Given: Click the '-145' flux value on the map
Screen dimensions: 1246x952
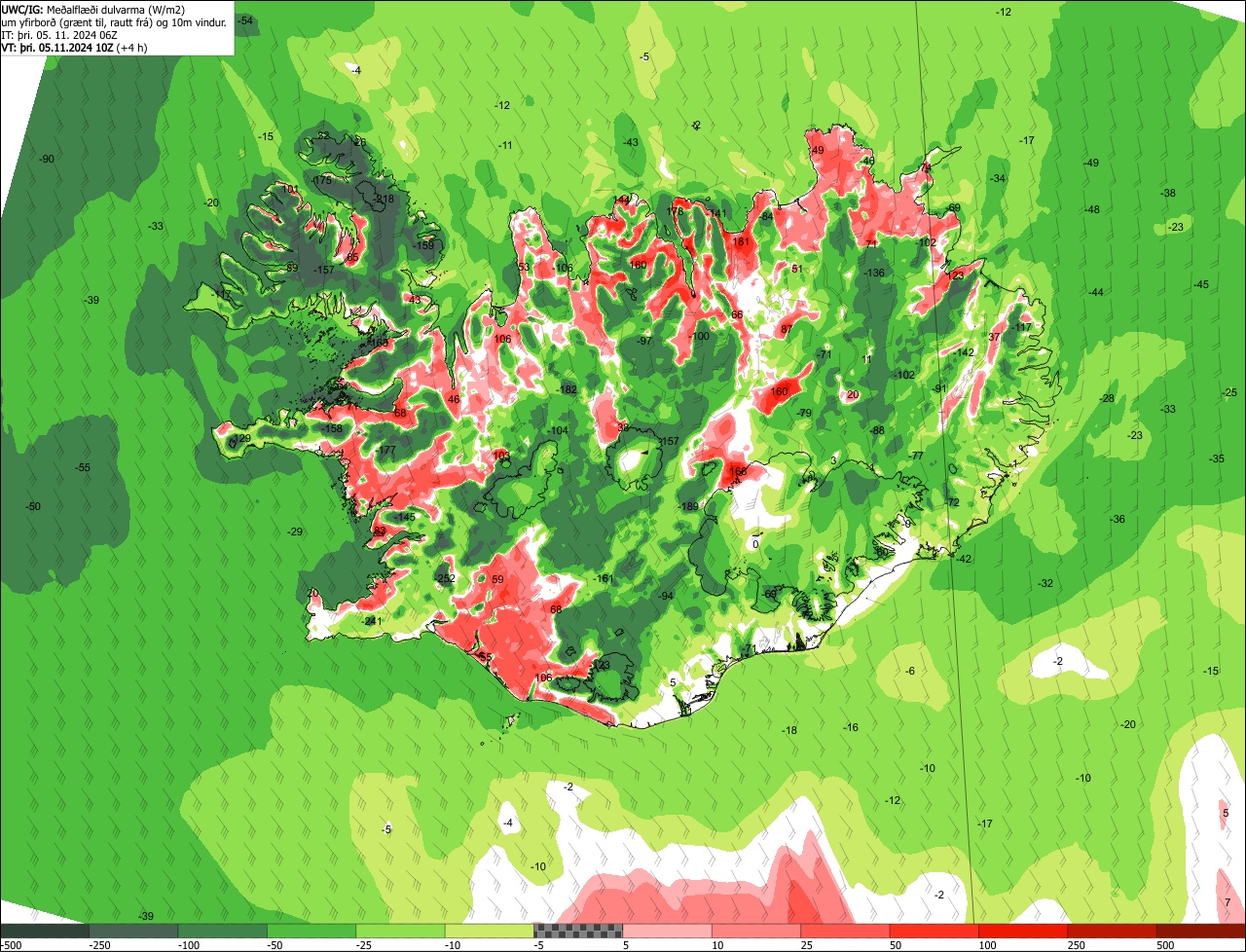Looking at the screenshot, I should (406, 516).
